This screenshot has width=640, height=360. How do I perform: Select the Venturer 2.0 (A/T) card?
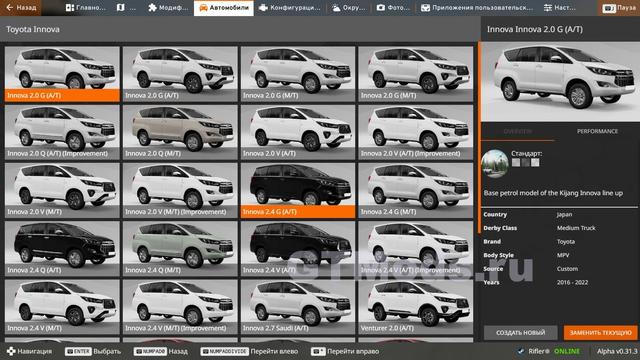pyautogui.click(x=416, y=307)
